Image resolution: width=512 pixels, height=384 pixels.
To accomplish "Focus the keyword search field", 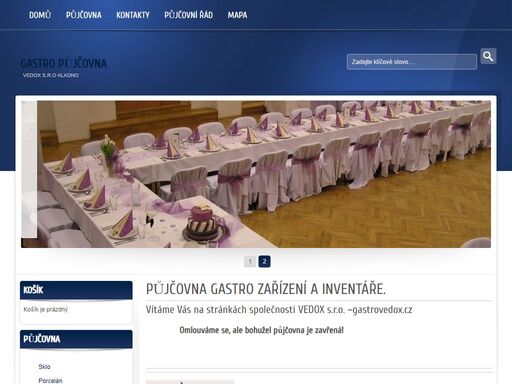I will [412, 62].
